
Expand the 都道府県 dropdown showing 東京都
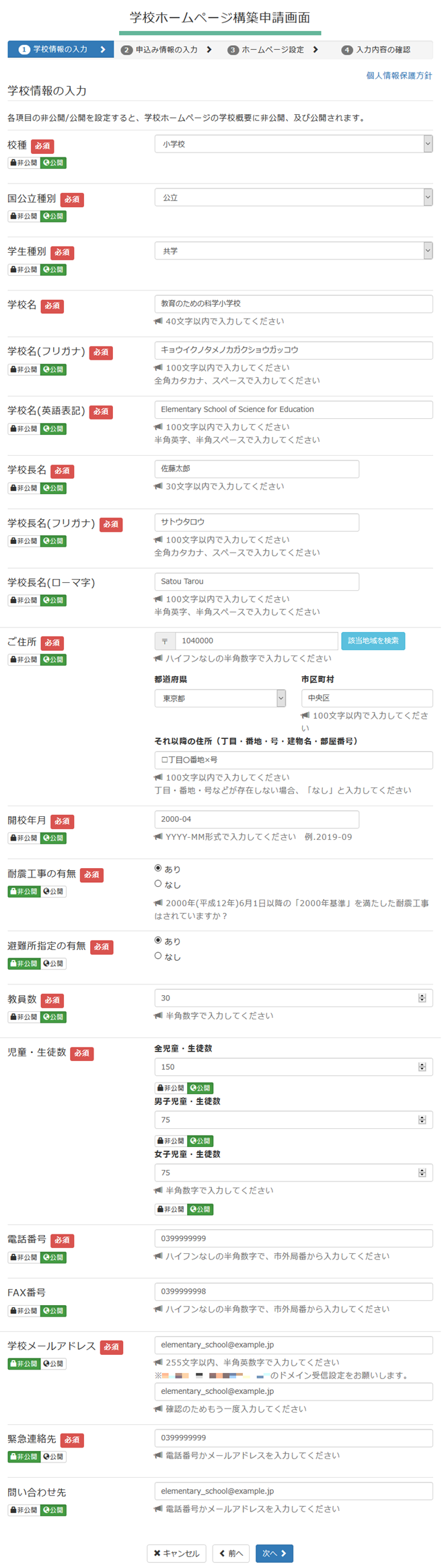point(220,699)
